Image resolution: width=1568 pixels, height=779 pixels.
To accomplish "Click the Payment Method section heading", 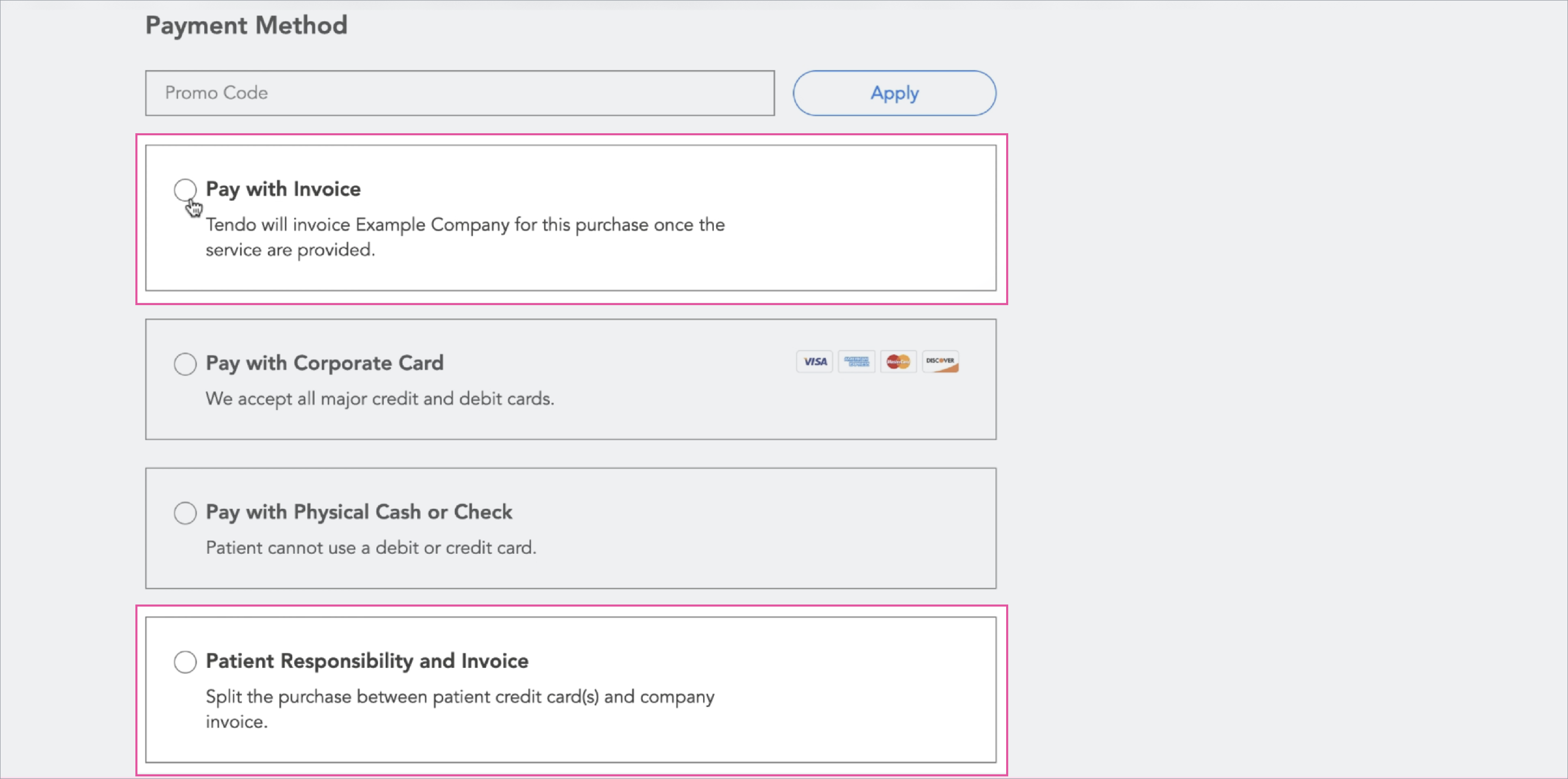I will 246,26.
